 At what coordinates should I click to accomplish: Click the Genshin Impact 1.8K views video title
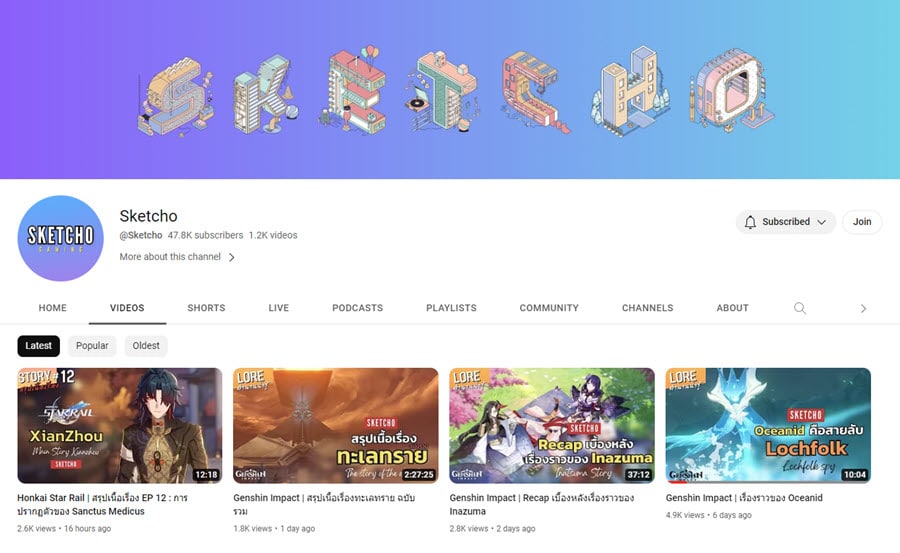(324, 504)
